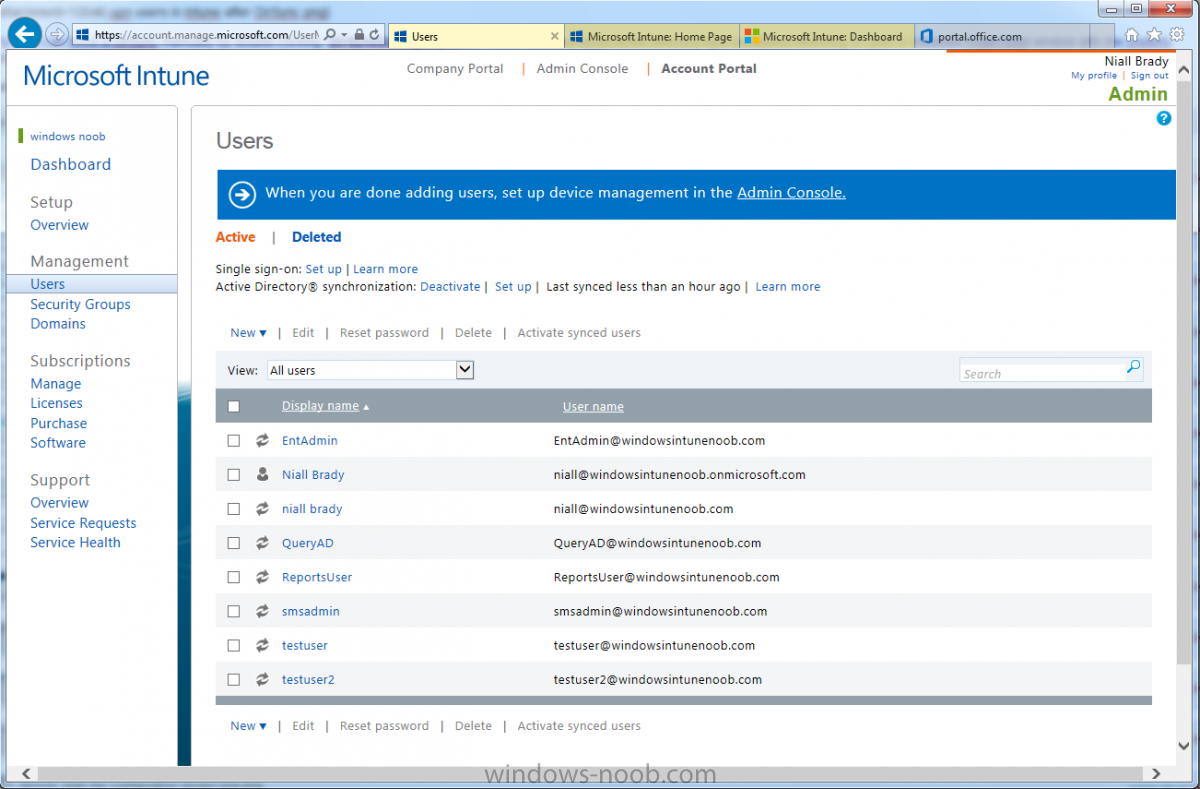Screen dimensions: 1200x789
Task: Open Service Health under Support
Action: (75, 542)
